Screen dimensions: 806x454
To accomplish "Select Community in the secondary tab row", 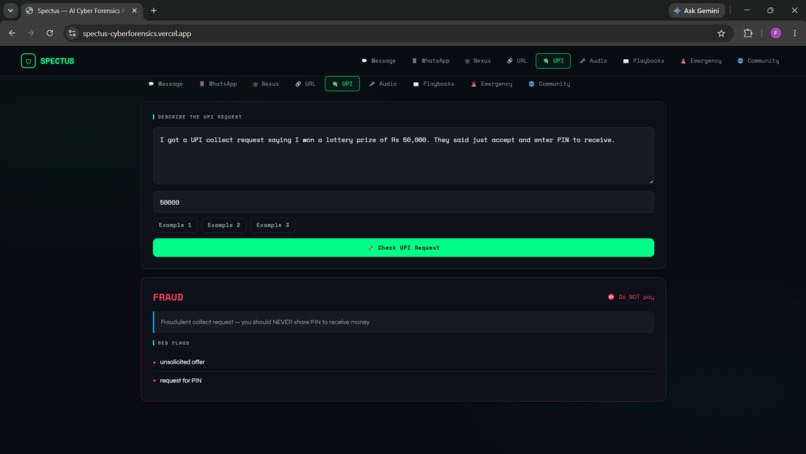I will coord(549,84).
